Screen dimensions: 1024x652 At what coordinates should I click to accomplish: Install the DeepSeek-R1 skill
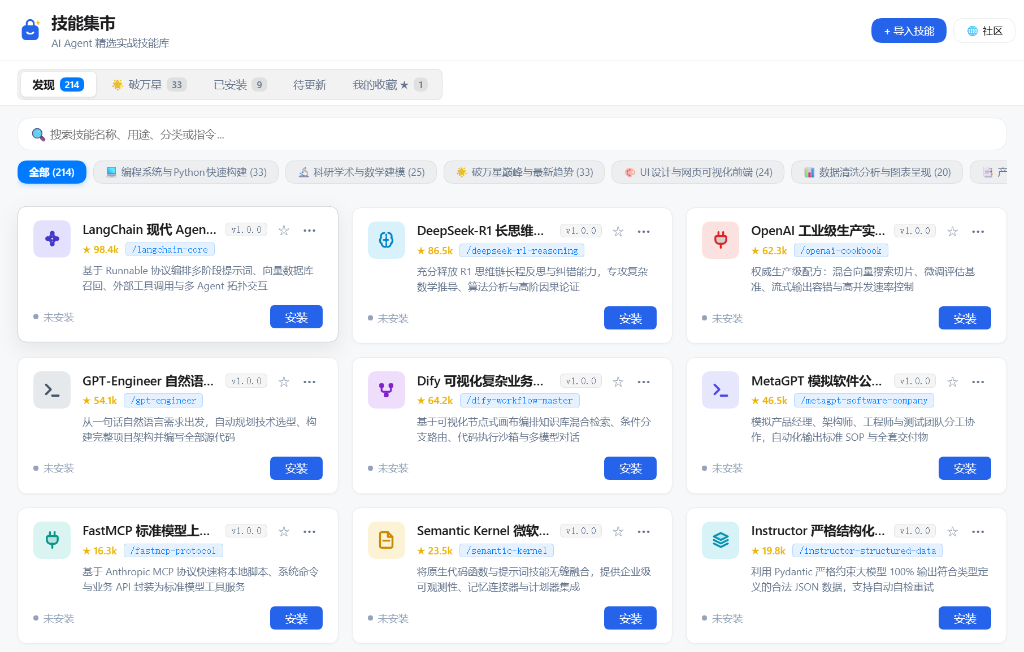630,318
